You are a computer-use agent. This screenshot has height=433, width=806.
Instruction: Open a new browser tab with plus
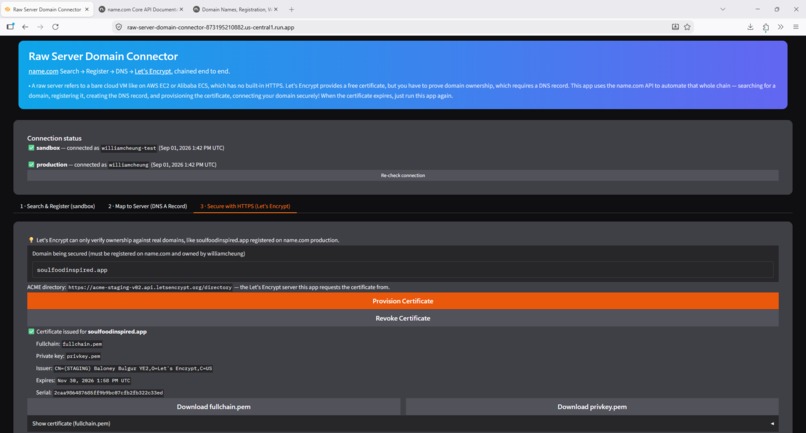(x=291, y=9)
